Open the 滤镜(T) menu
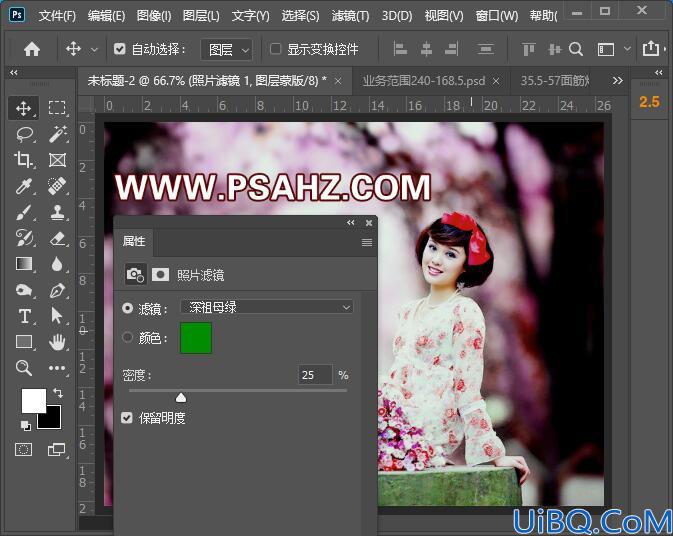 pyautogui.click(x=350, y=16)
